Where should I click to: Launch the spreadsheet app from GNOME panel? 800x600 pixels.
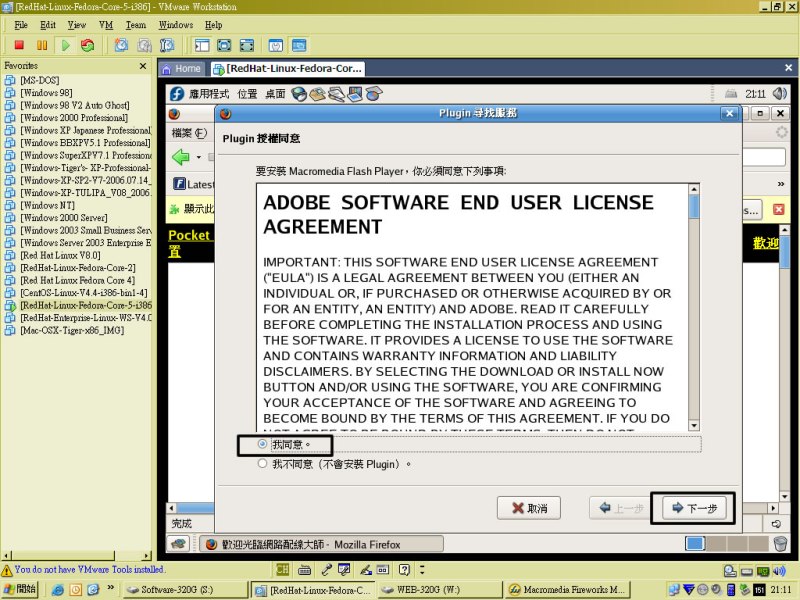coord(374,94)
